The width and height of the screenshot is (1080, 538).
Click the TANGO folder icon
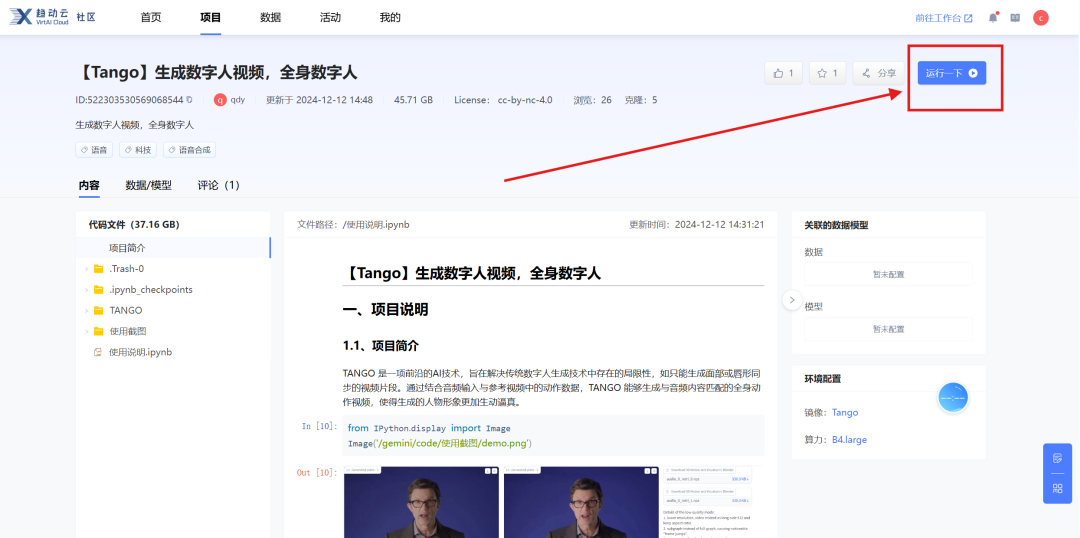tap(98, 311)
